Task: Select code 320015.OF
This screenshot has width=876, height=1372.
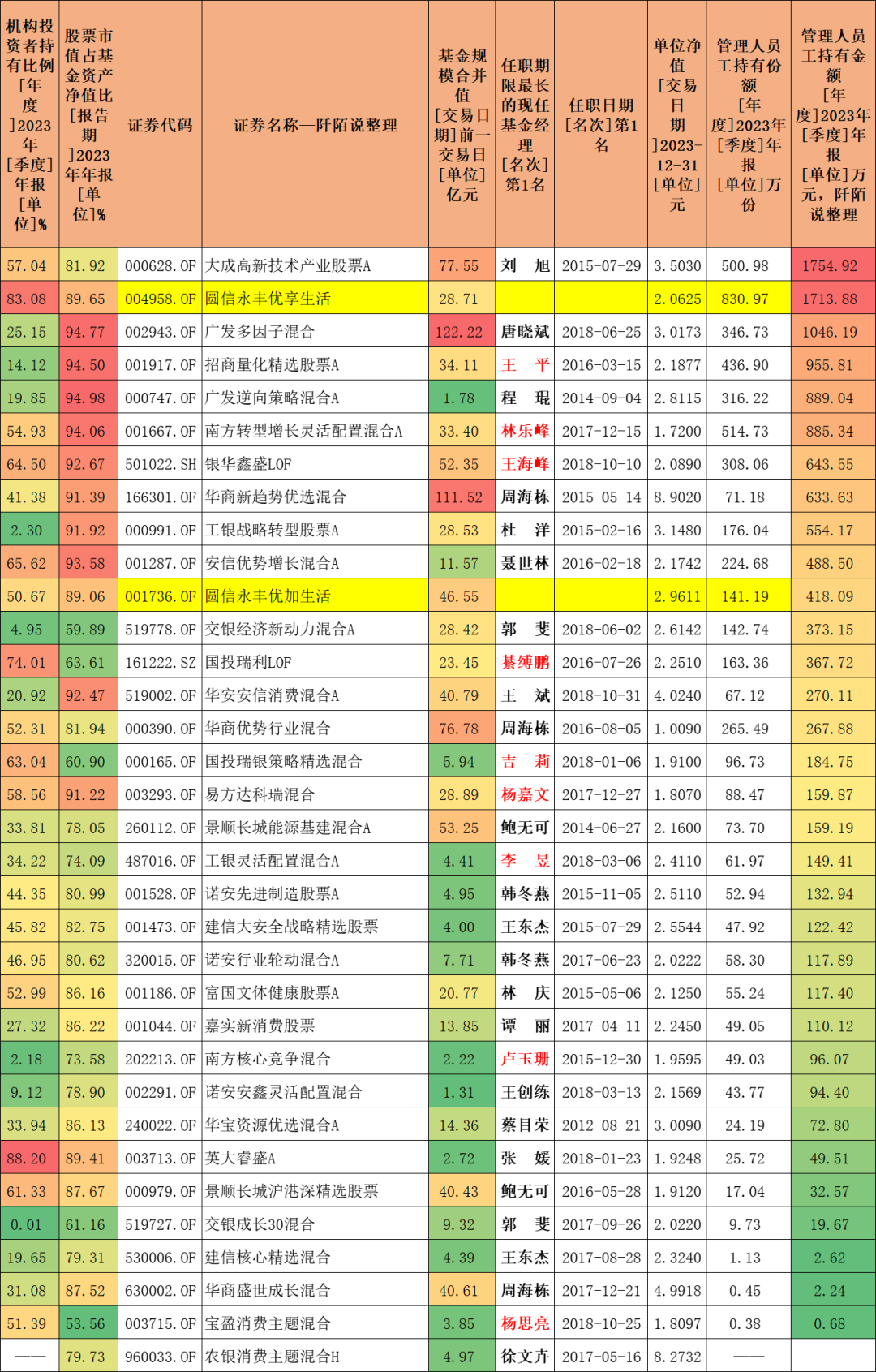Action: [161, 961]
